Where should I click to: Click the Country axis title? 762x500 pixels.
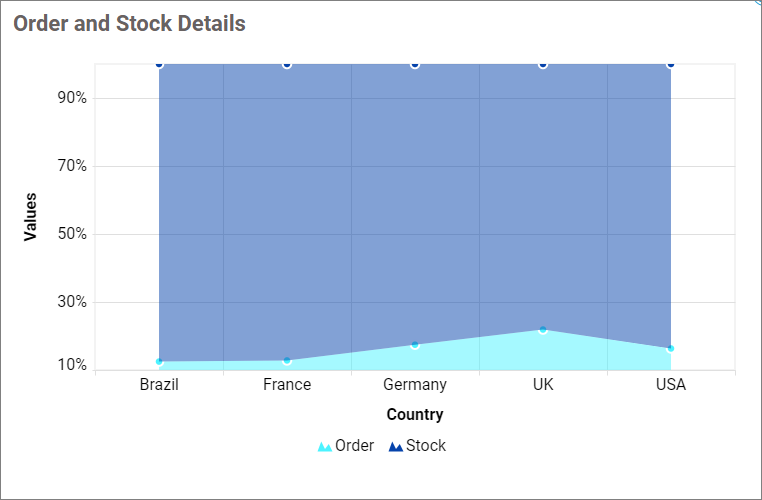tap(415, 414)
